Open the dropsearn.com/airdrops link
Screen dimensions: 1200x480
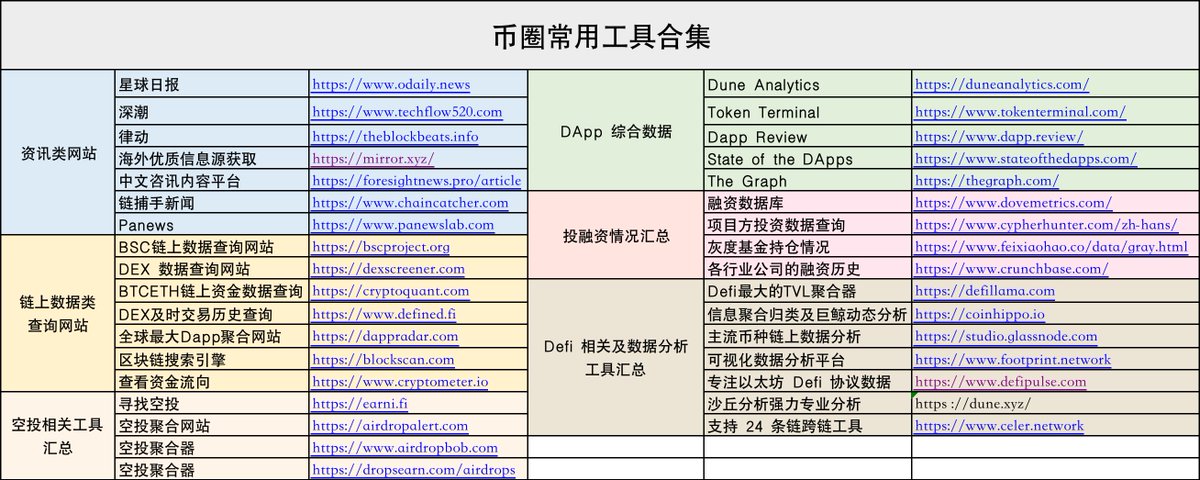pyautogui.click(x=414, y=469)
